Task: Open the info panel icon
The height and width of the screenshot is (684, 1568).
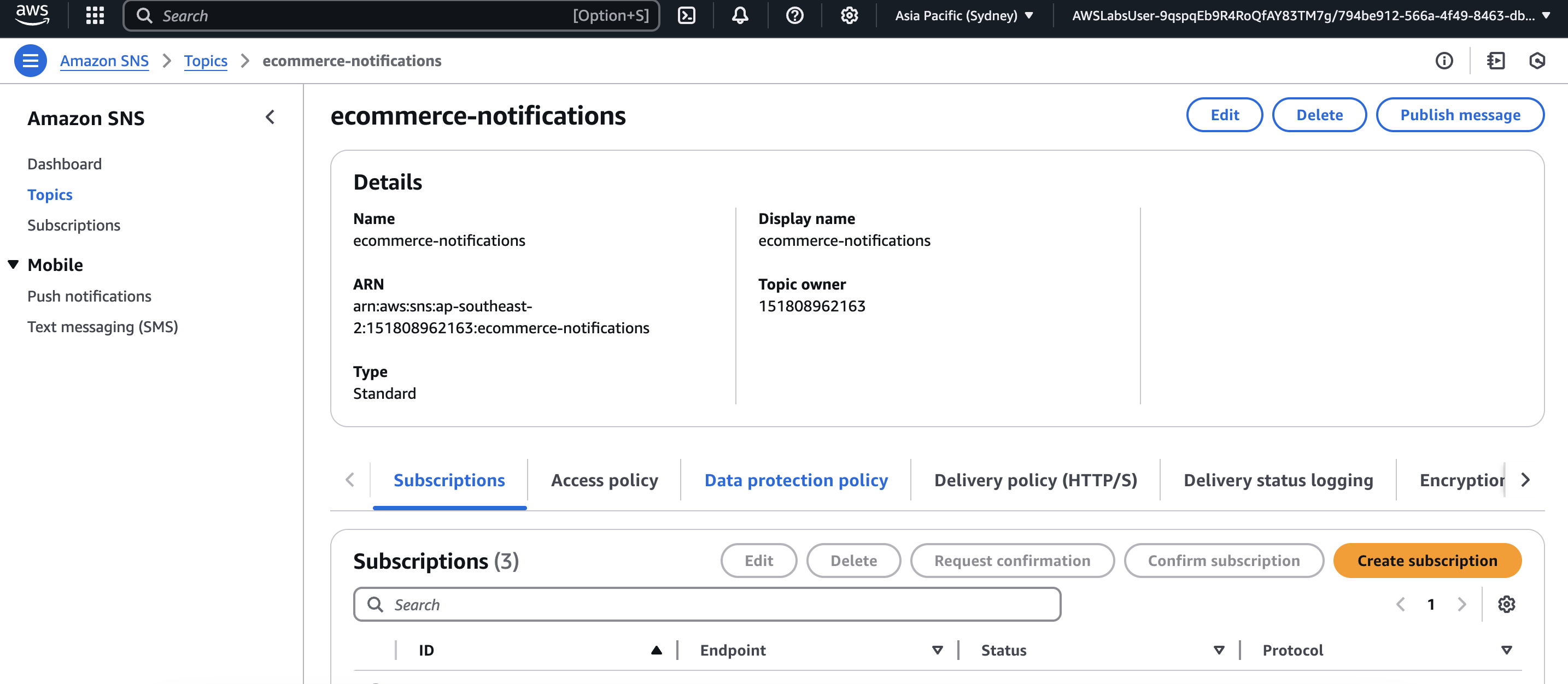Action: [1444, 61]
